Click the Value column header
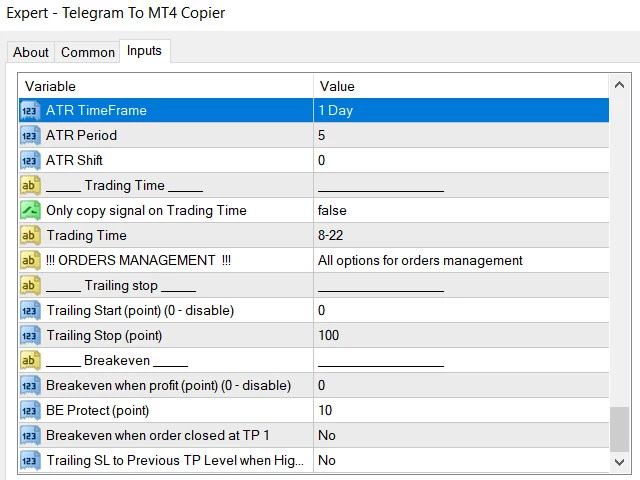The height and width of the screenshot is (480, 640). coord(460,86)
